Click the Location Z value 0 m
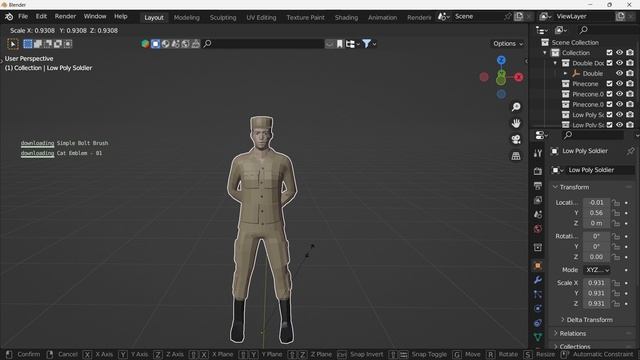Image resolution: width=640 pixels, height=360 pixels. (x=596, y=224)
